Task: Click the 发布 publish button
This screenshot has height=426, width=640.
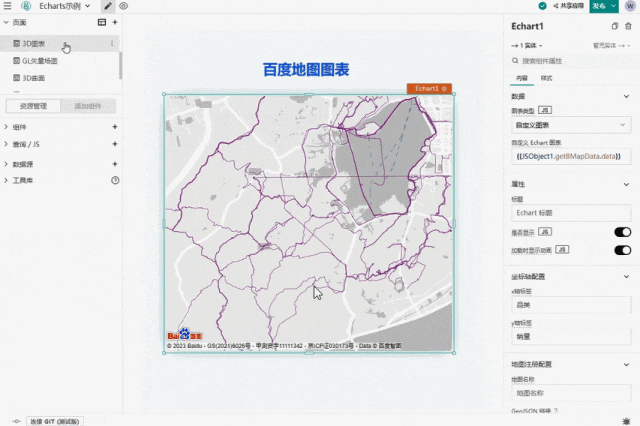Action: click(x=599, y=6)
